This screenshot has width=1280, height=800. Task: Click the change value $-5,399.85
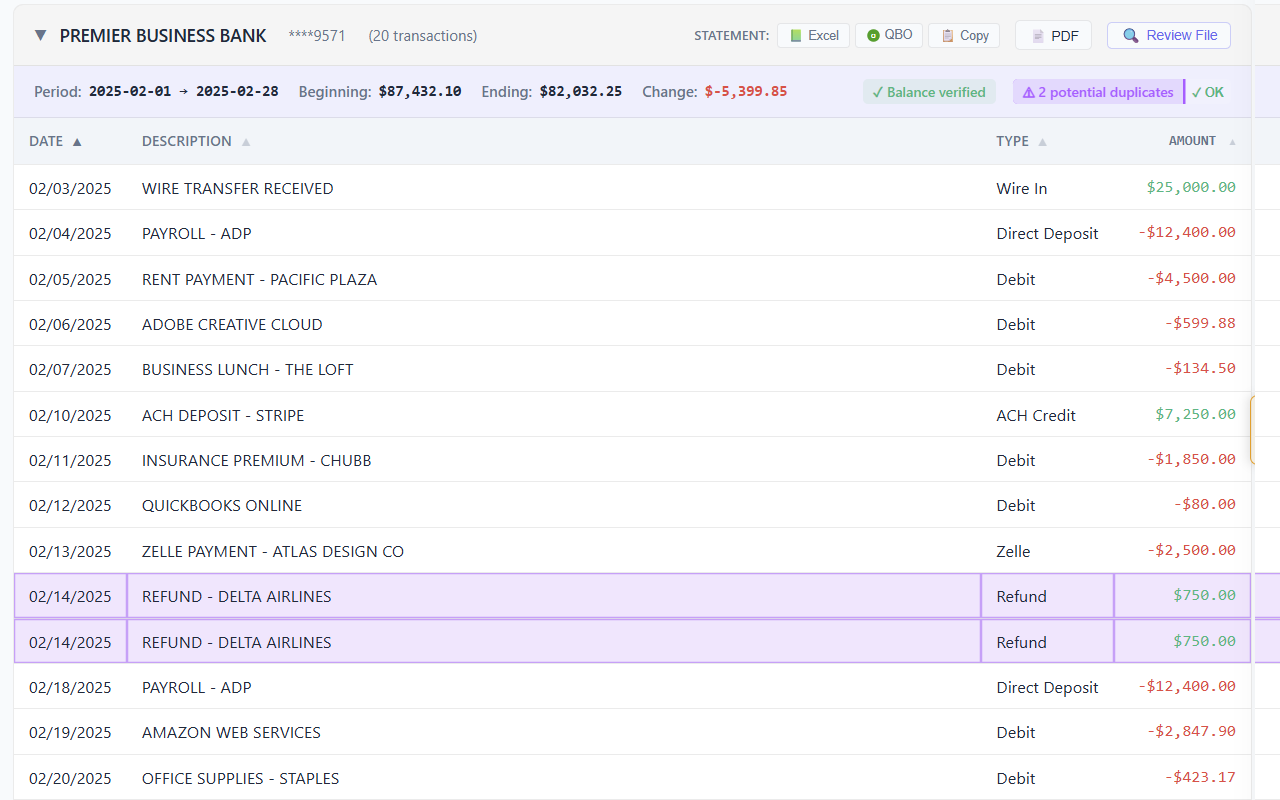[746, 91]
